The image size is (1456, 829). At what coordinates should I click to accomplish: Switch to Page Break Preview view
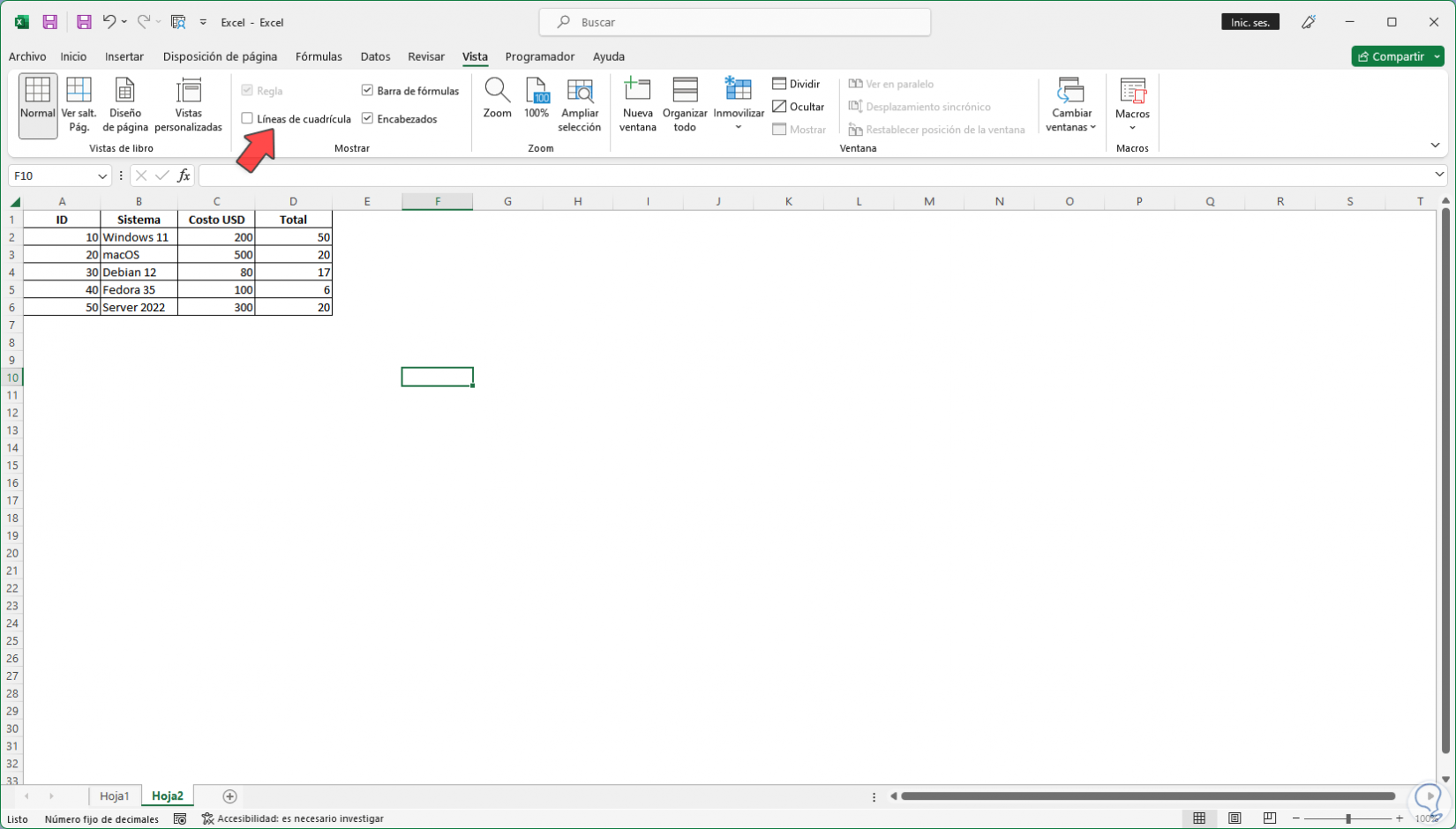point(79,106)
